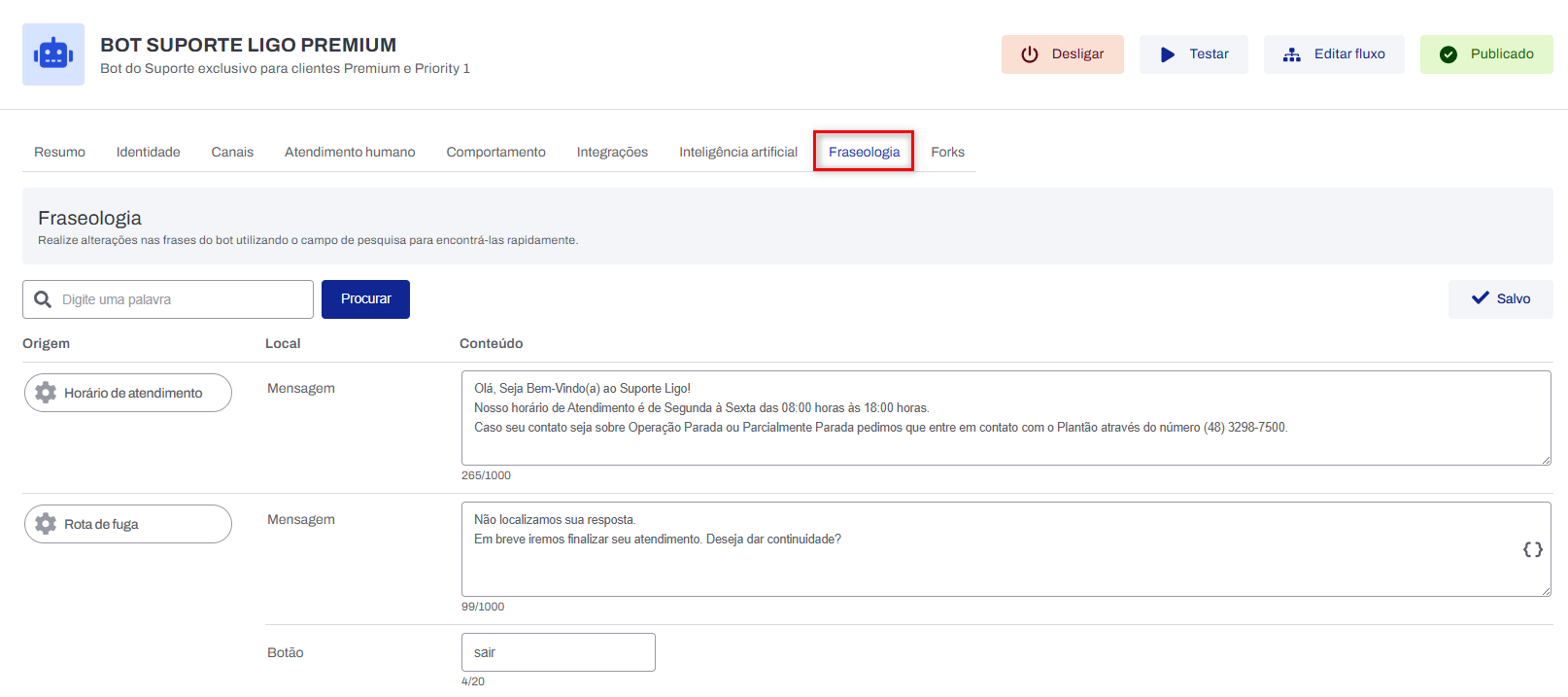Screen dimensions: 1568x697
Task: Open the Integrações tab
Action: (612, 153)
